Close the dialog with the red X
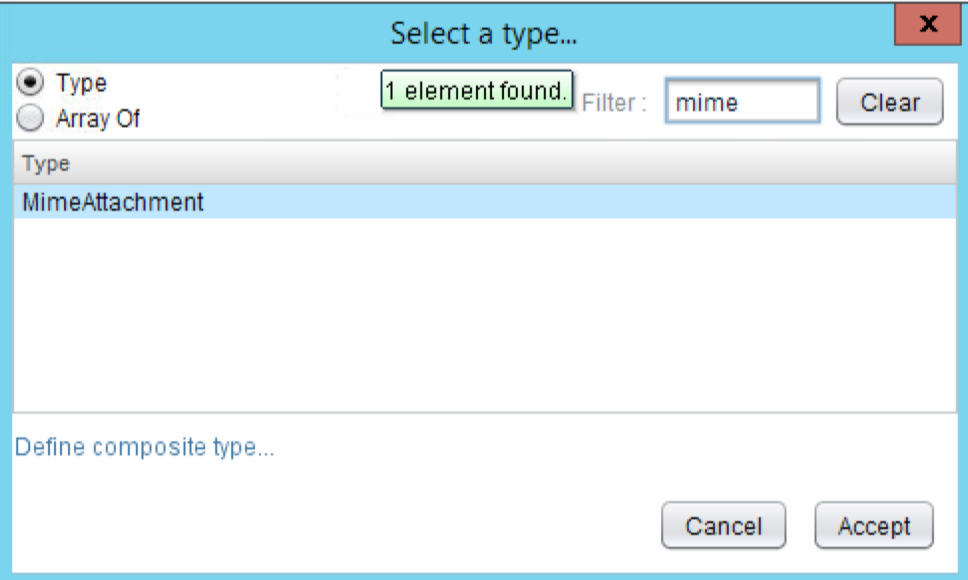The image size is (968, 580). point(927,25)
